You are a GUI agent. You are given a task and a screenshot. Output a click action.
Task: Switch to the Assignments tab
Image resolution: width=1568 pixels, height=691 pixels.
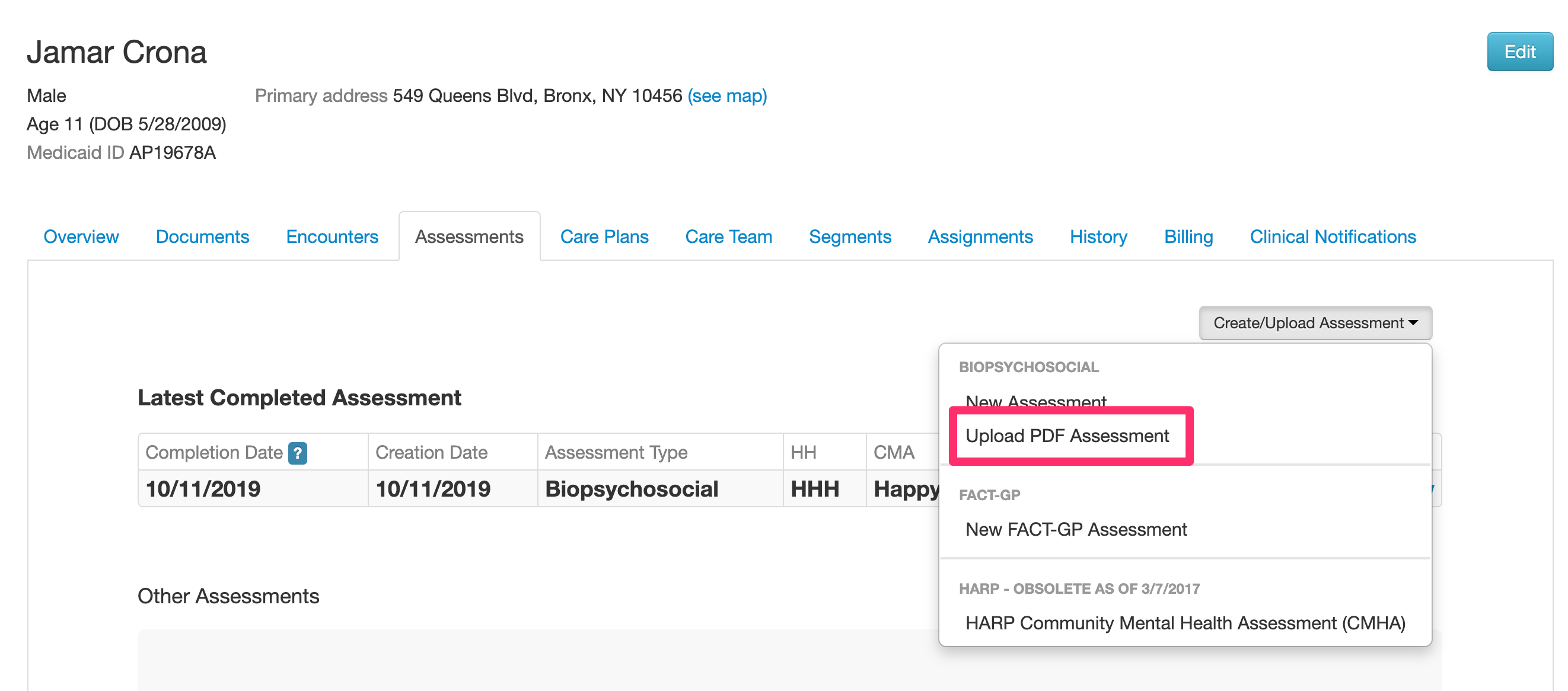point(980,236)
